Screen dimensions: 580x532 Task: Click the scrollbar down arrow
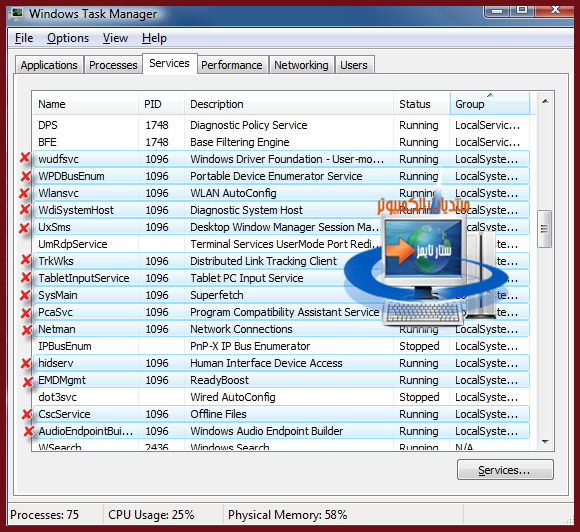click(545, 441)
